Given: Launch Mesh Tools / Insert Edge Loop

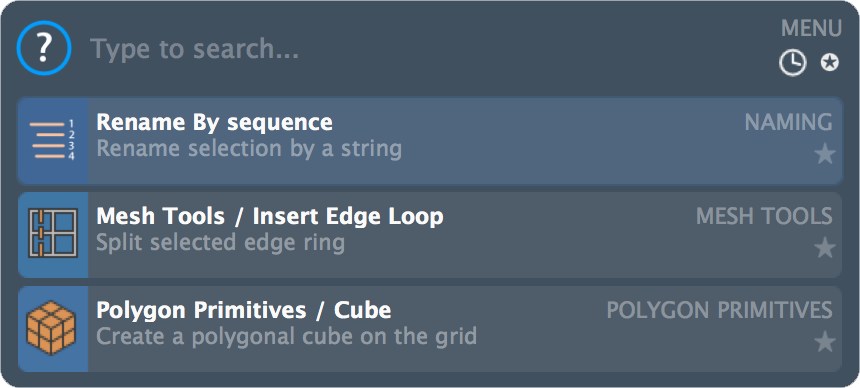Looking at the screenshot, I should coord(430,235).
